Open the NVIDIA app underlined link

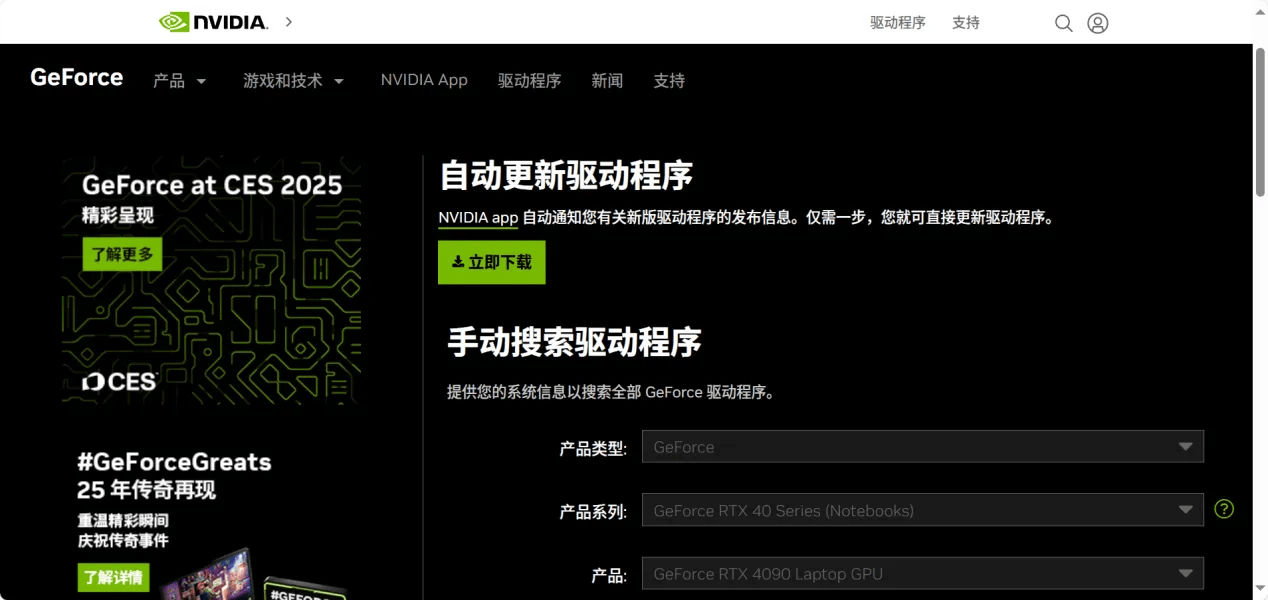coord(477,217)
